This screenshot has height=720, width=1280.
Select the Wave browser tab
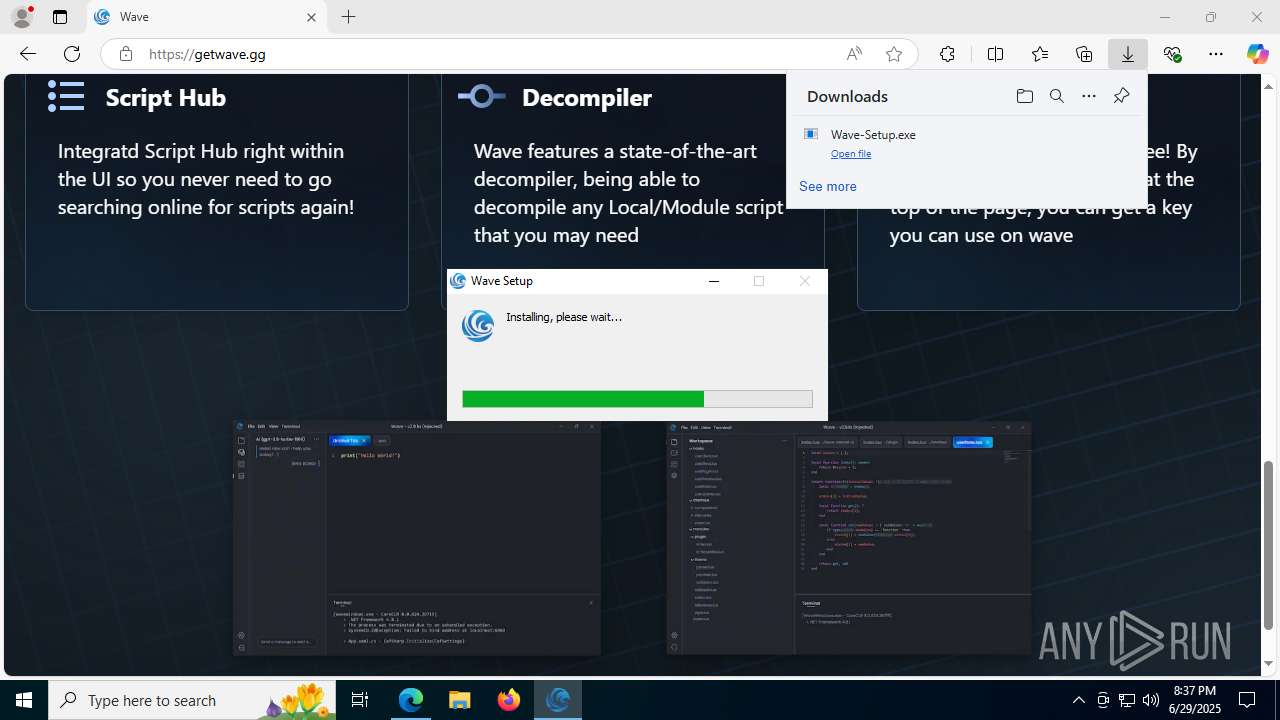pyautogui.click(x=207, y=17)
